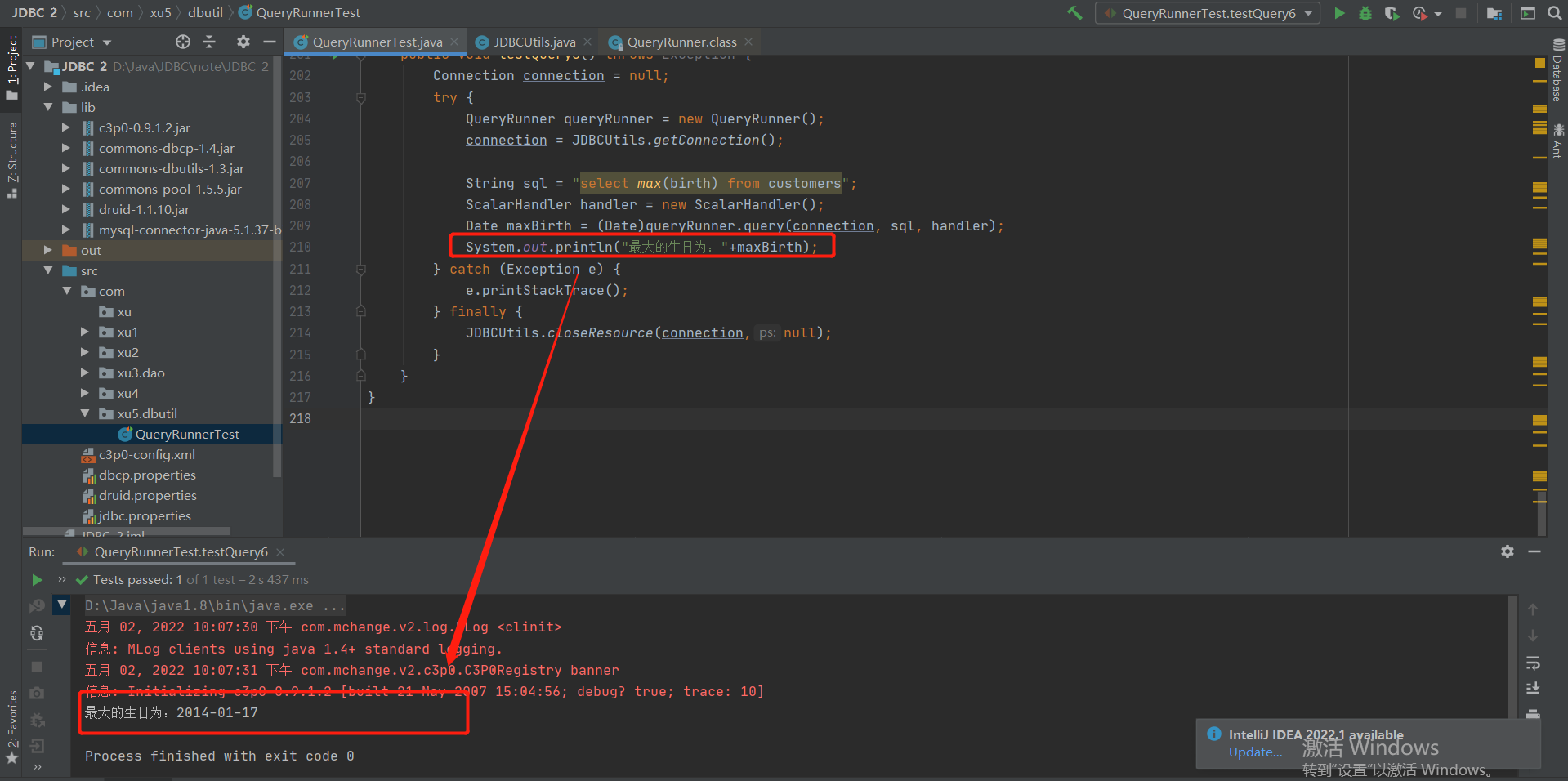The height and width of the screenshot is (781, 1568).
Task: Open Project panel settings gear
Action: (x=243, y=42)
